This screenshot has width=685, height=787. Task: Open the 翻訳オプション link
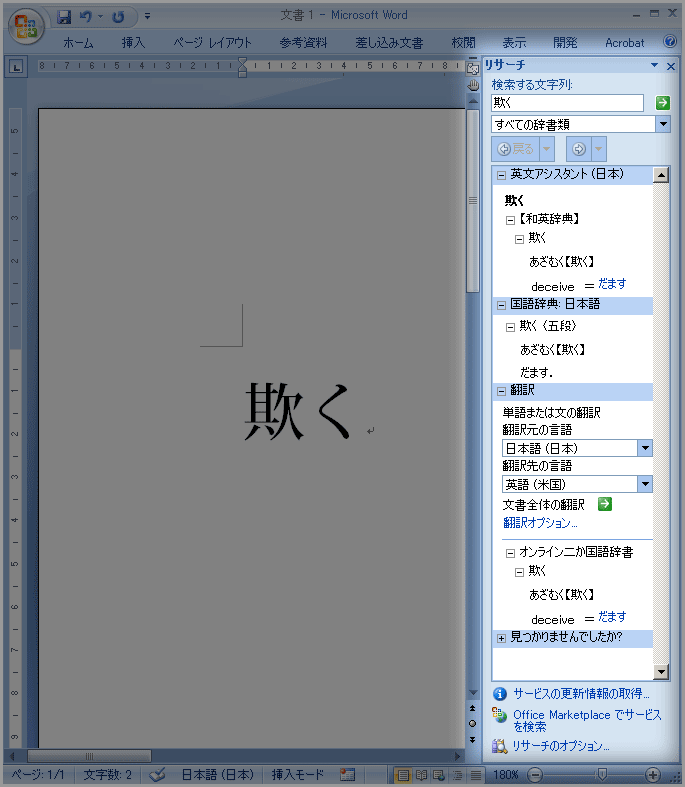540,523
